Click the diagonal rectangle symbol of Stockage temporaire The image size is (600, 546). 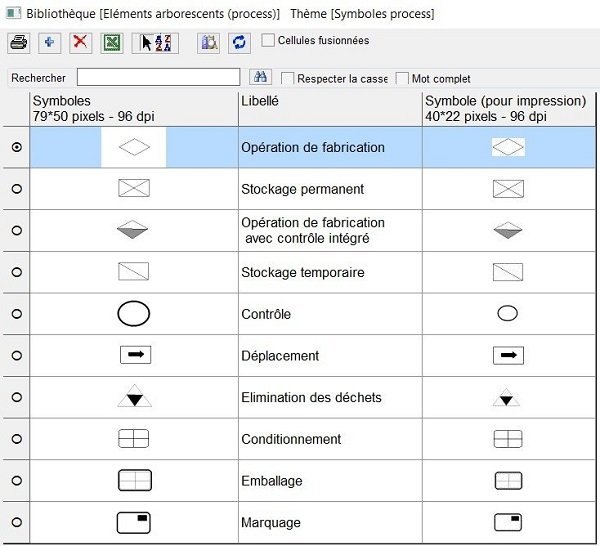tap(134, 271)
